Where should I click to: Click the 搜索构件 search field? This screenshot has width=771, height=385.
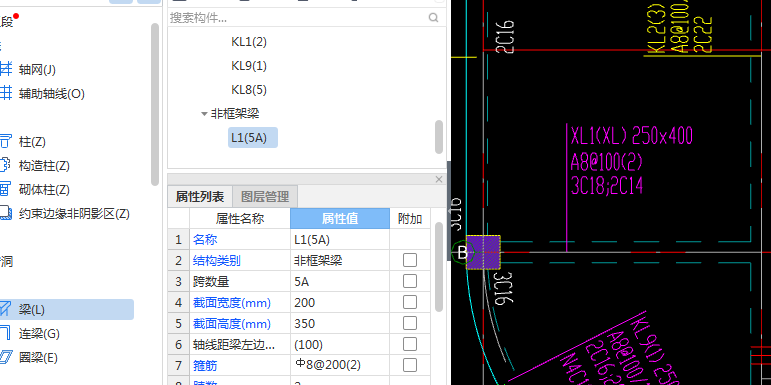pos(297,18)
